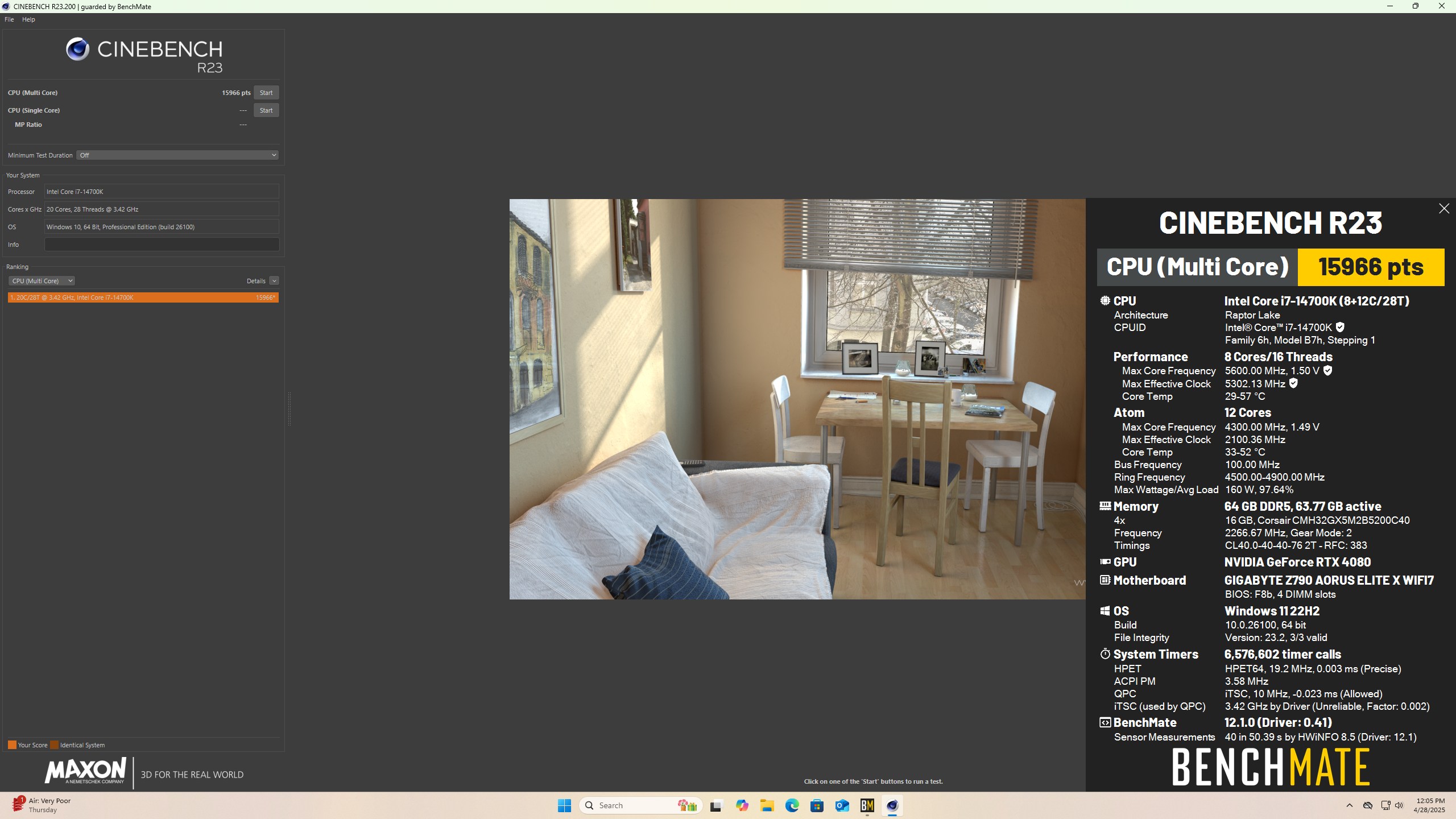Screen dimensions: 1456x819
Task: Open Task View from the taskbar
Action: click(x=716, y=805)
